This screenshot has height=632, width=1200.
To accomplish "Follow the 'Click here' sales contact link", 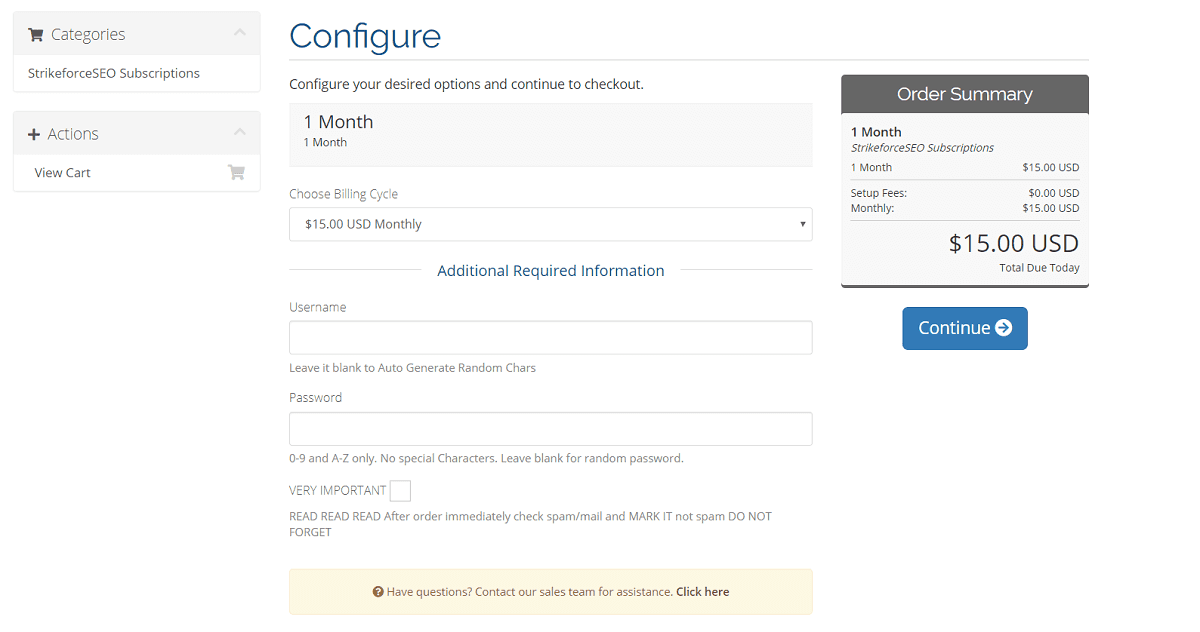I will pos(702,592).
